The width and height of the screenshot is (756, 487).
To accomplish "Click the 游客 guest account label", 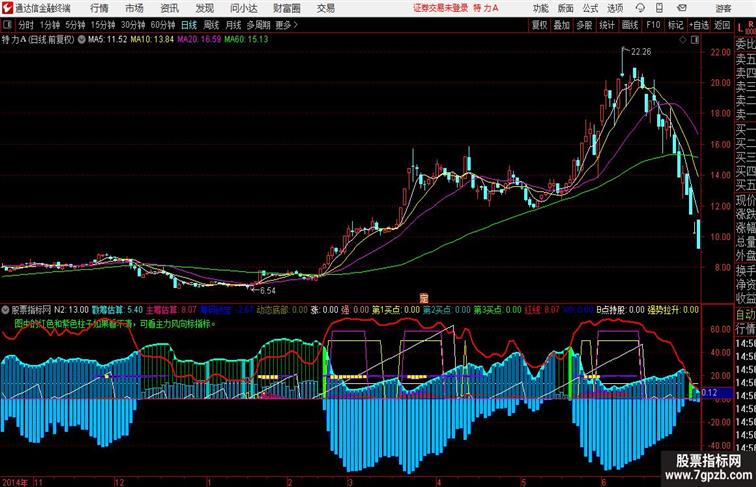I will [x=723, y=8].
